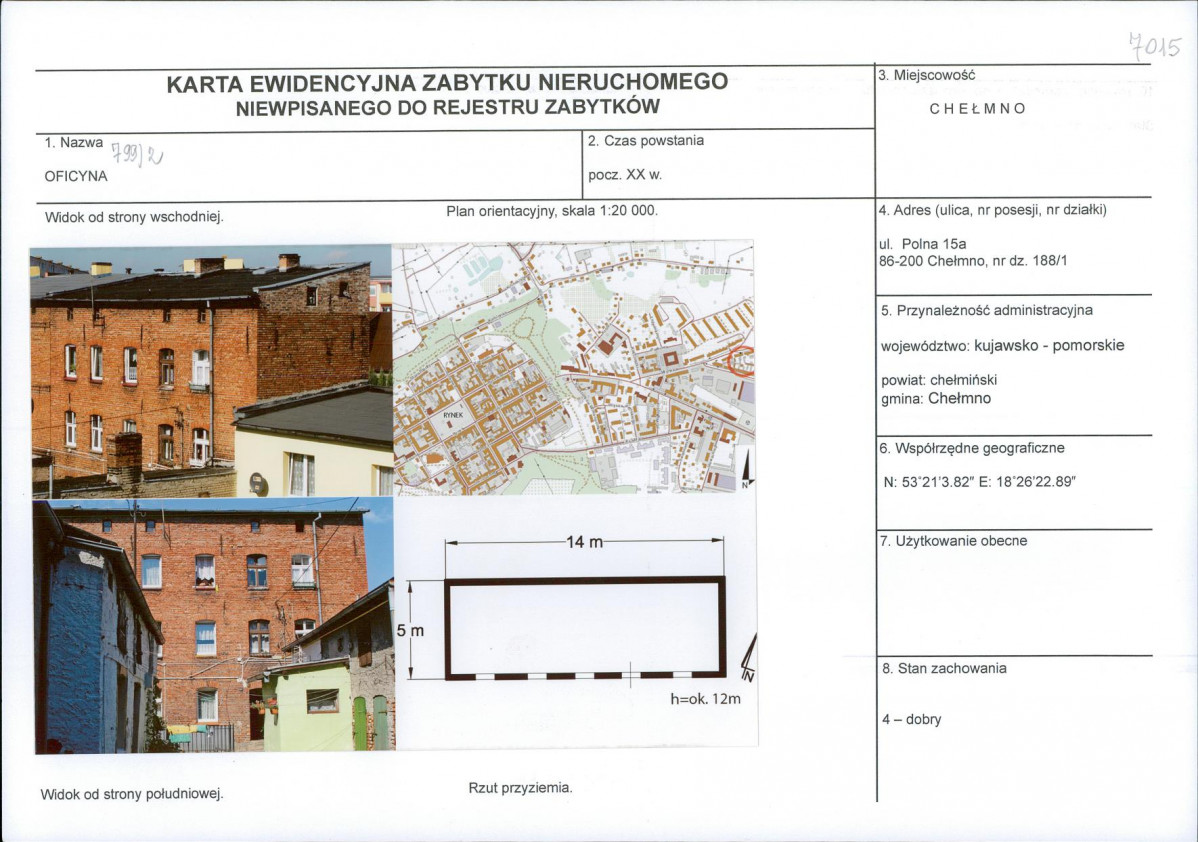The height and width of the screenshot is (842, 1198).
Task: Open the south-side view building photo
Action: pyautogui.click(x=214, y=627)
